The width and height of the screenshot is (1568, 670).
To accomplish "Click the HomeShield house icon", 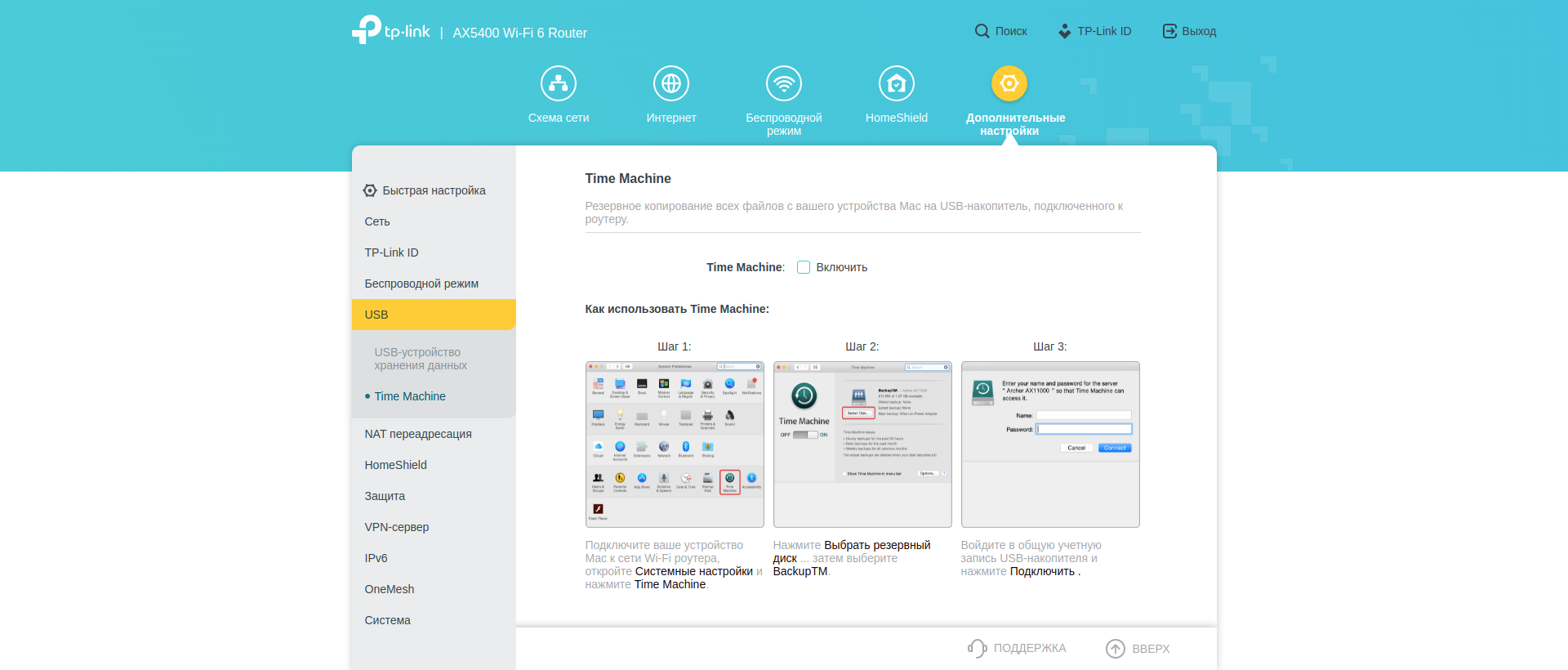I will coord(897,83).
